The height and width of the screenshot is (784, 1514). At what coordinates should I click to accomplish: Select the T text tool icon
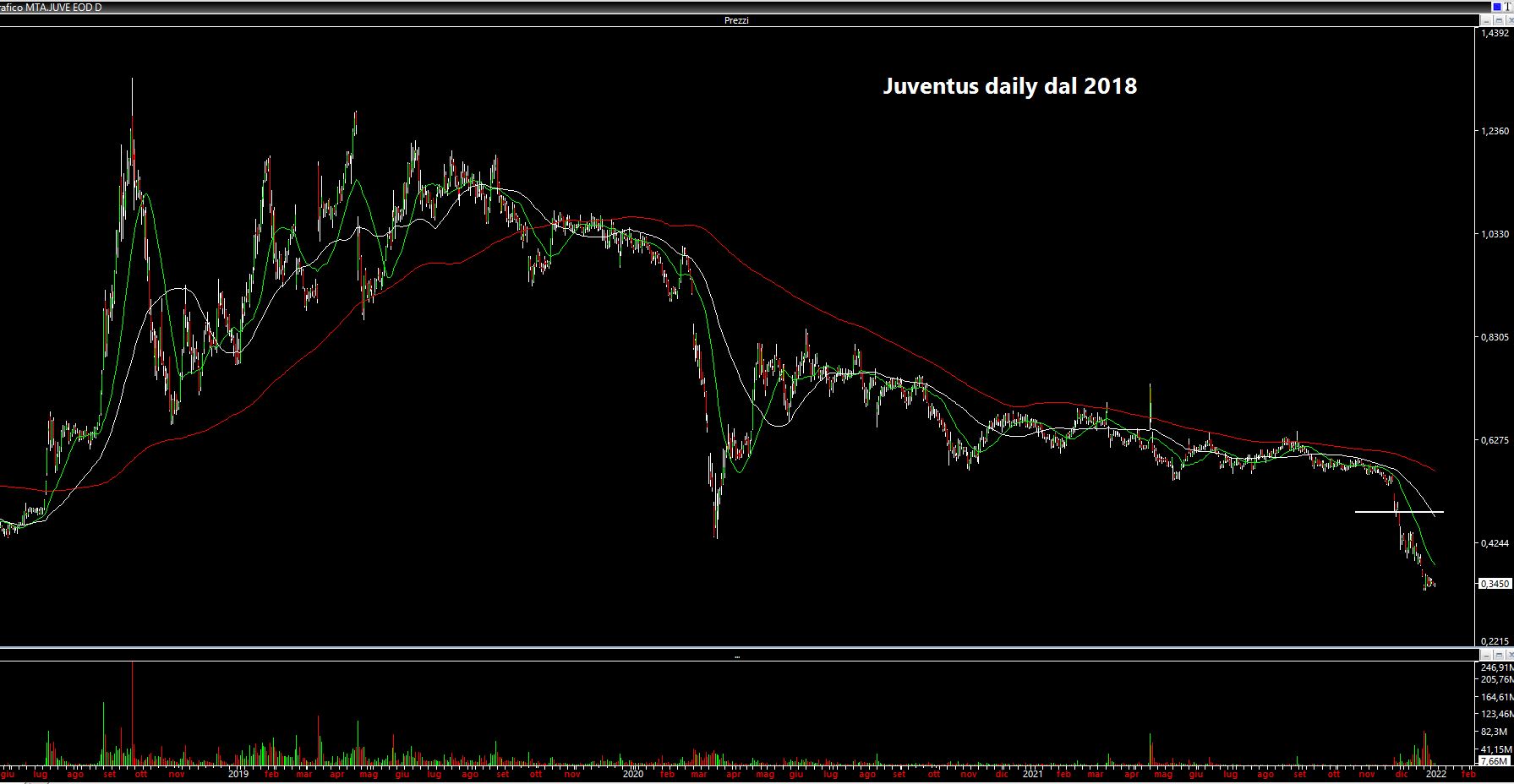pos(1508,7)
